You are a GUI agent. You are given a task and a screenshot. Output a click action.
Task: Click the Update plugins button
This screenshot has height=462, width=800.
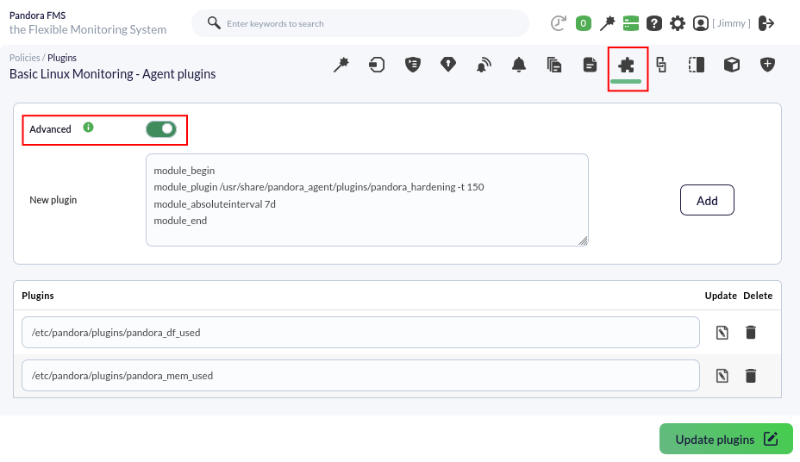(726, 439)
